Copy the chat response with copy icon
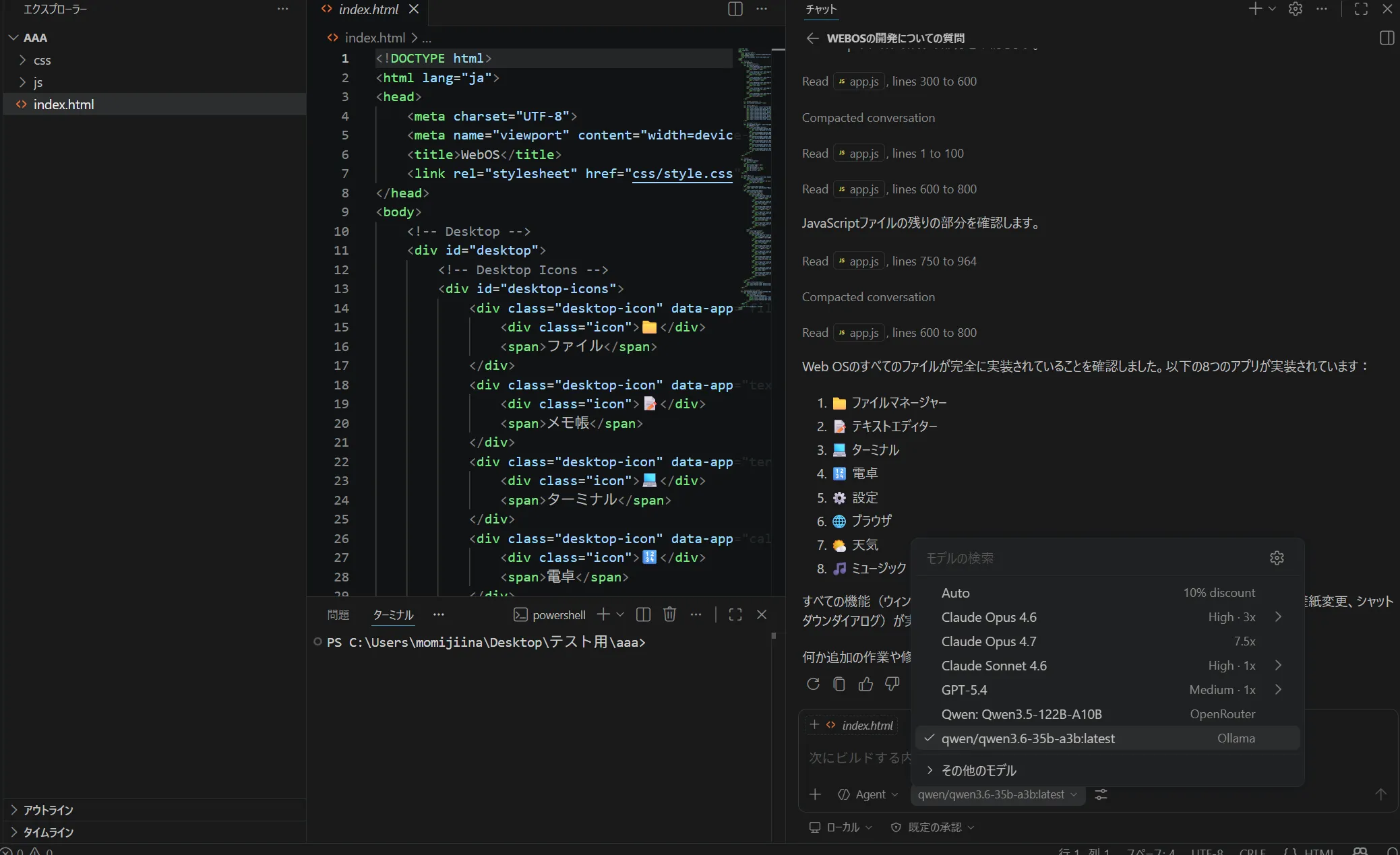Viewport: 1400px width, 855px height. 839,684
